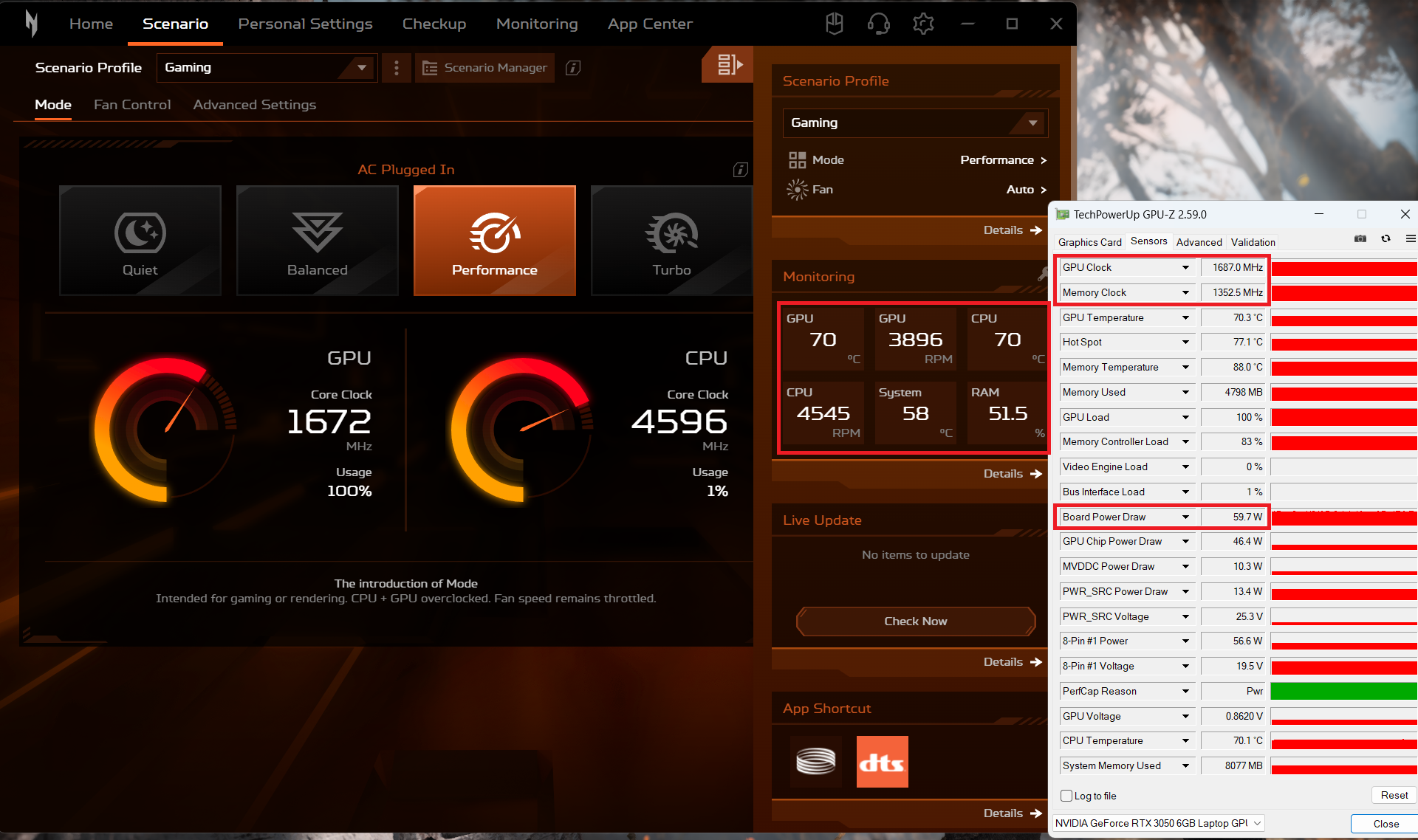Image resolution: width=1418 pixels, height=840 pixels.
Task: Select the Balanced mode tile
Action: [x=318, y=241]
